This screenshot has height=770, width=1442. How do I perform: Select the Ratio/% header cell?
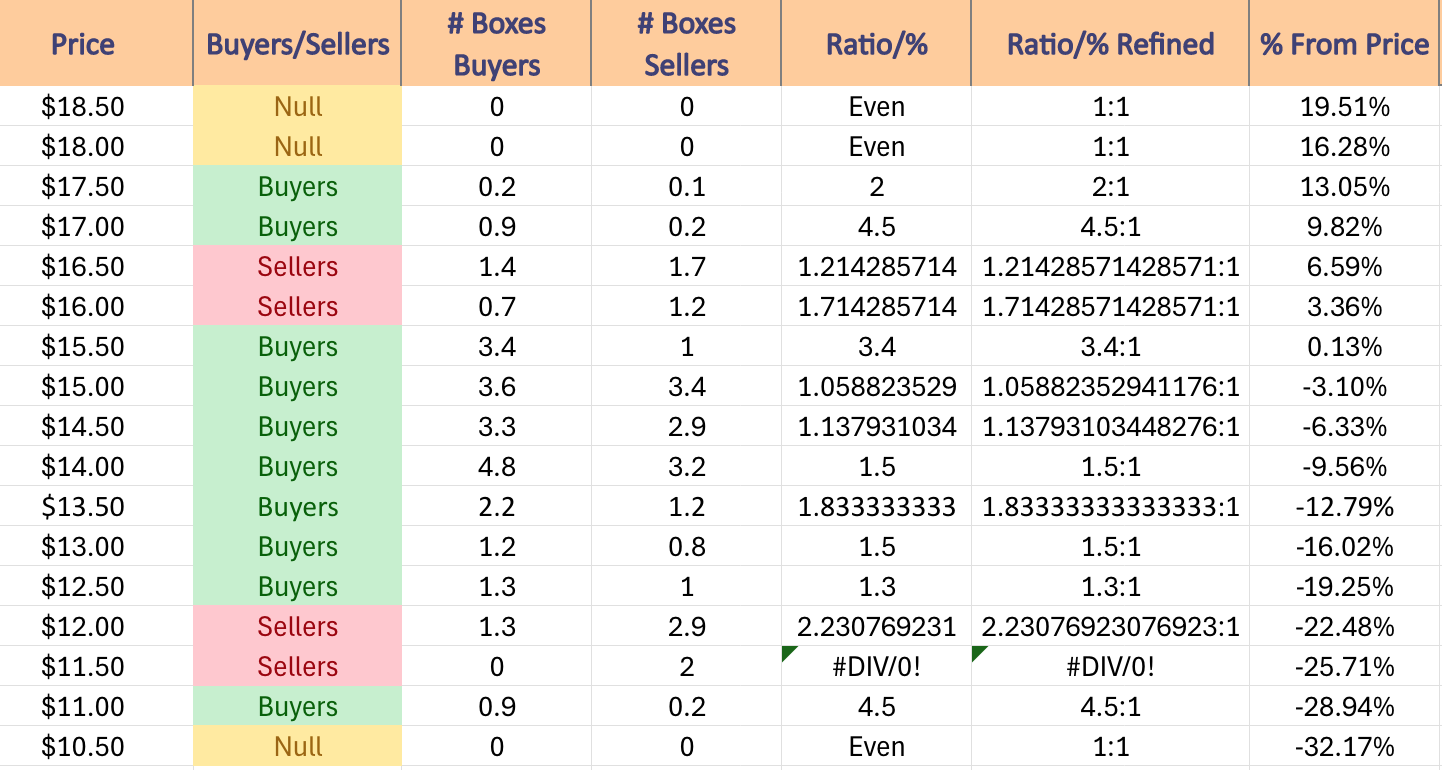(877, 43)
